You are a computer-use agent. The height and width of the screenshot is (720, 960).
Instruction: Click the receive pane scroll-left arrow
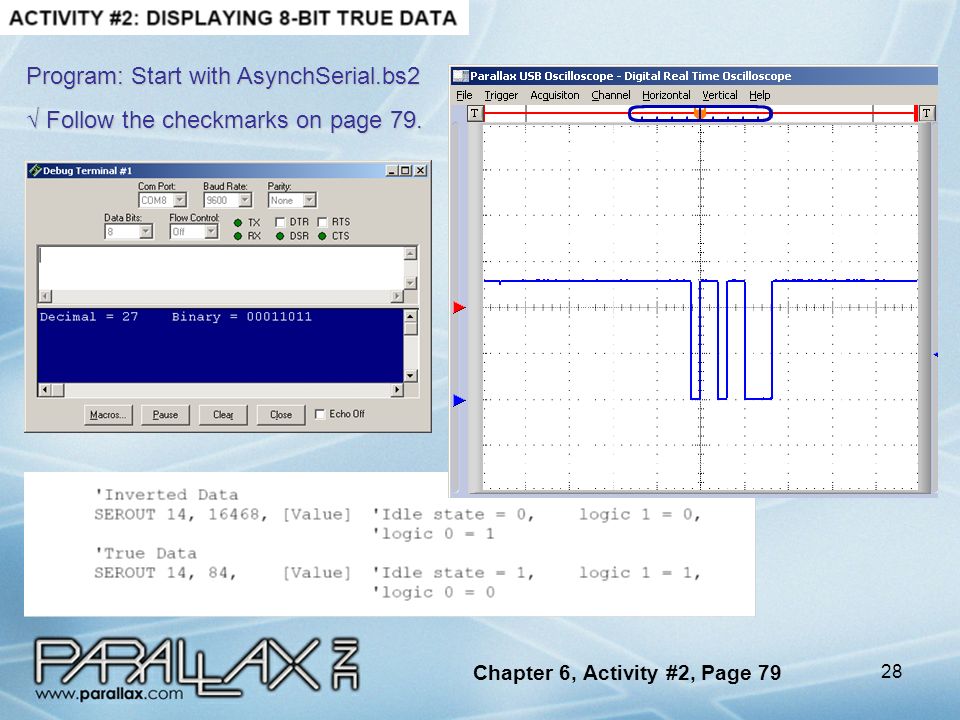tap(44, 389)
